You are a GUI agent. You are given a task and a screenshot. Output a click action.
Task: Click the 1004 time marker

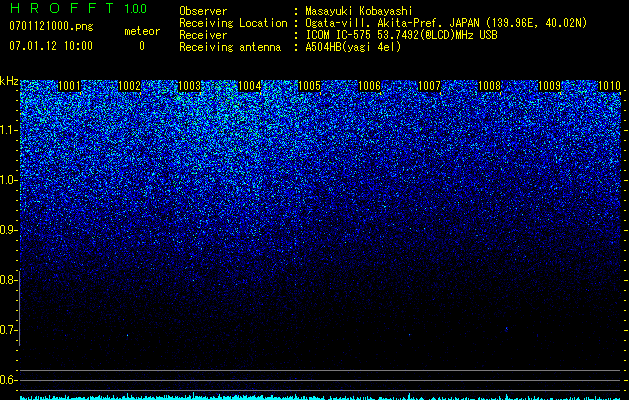click(x=249, y=86)
